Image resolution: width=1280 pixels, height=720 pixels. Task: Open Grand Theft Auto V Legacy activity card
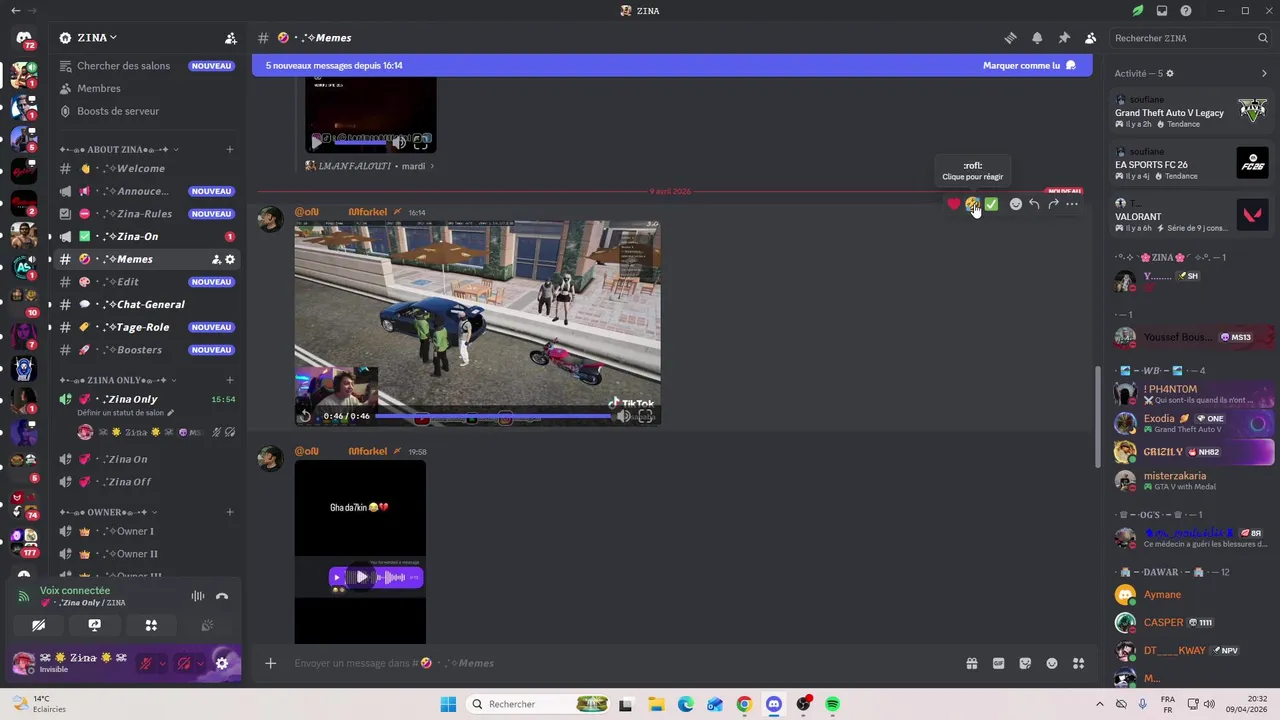1192,113
